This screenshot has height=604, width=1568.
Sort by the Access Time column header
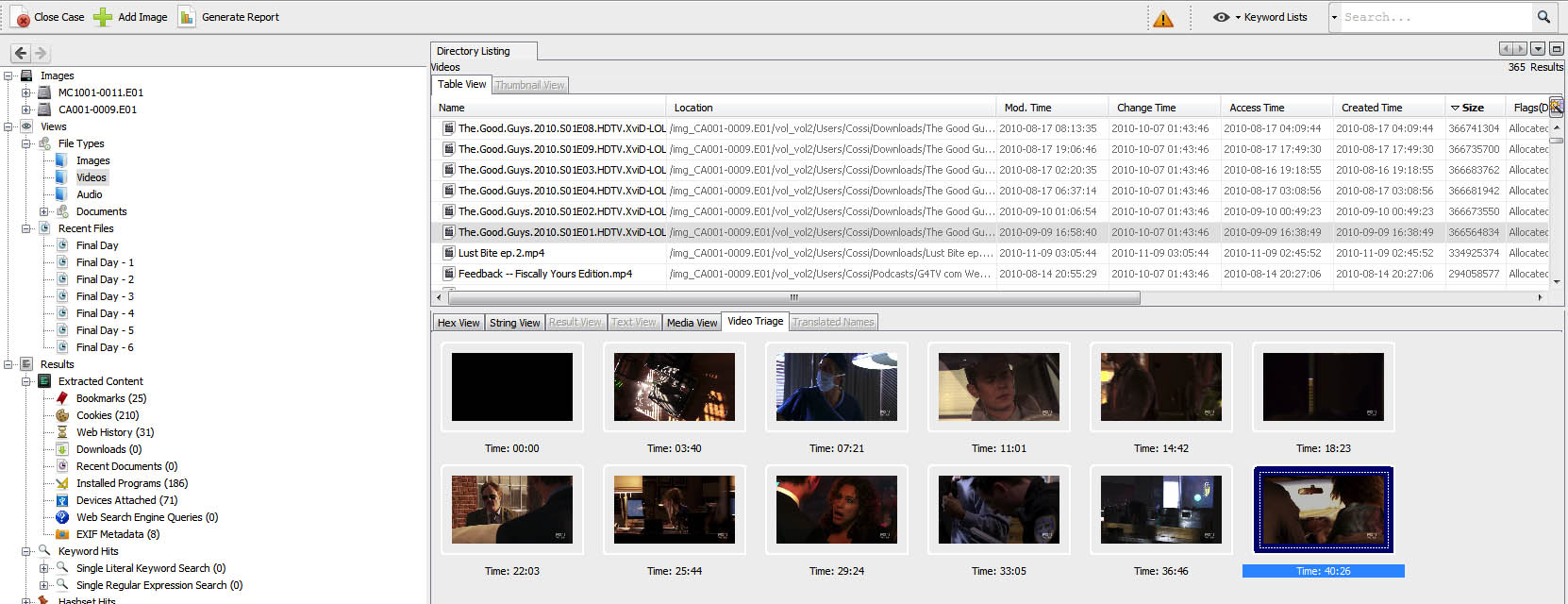pos(1276,108)
